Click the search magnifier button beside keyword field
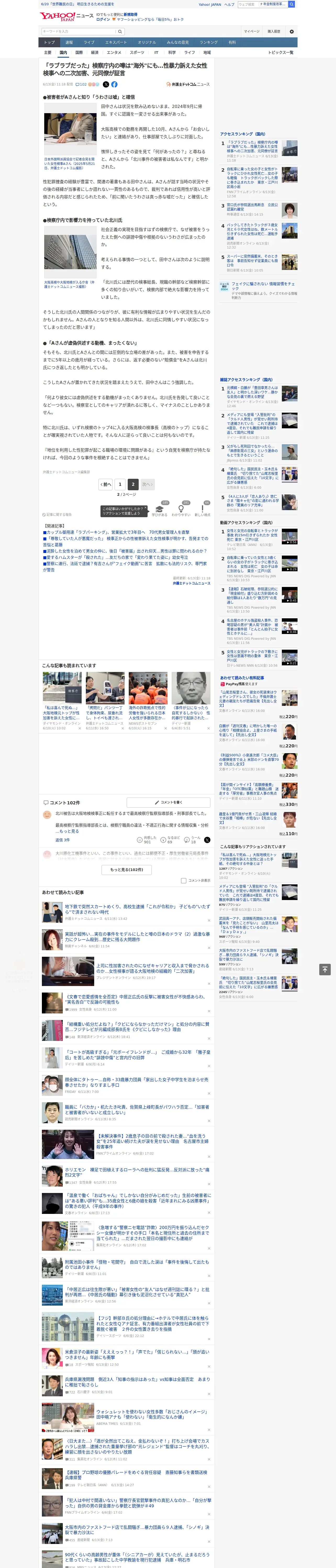The width and height of the screenshot is (336, 1568). (x=120, y=31)
